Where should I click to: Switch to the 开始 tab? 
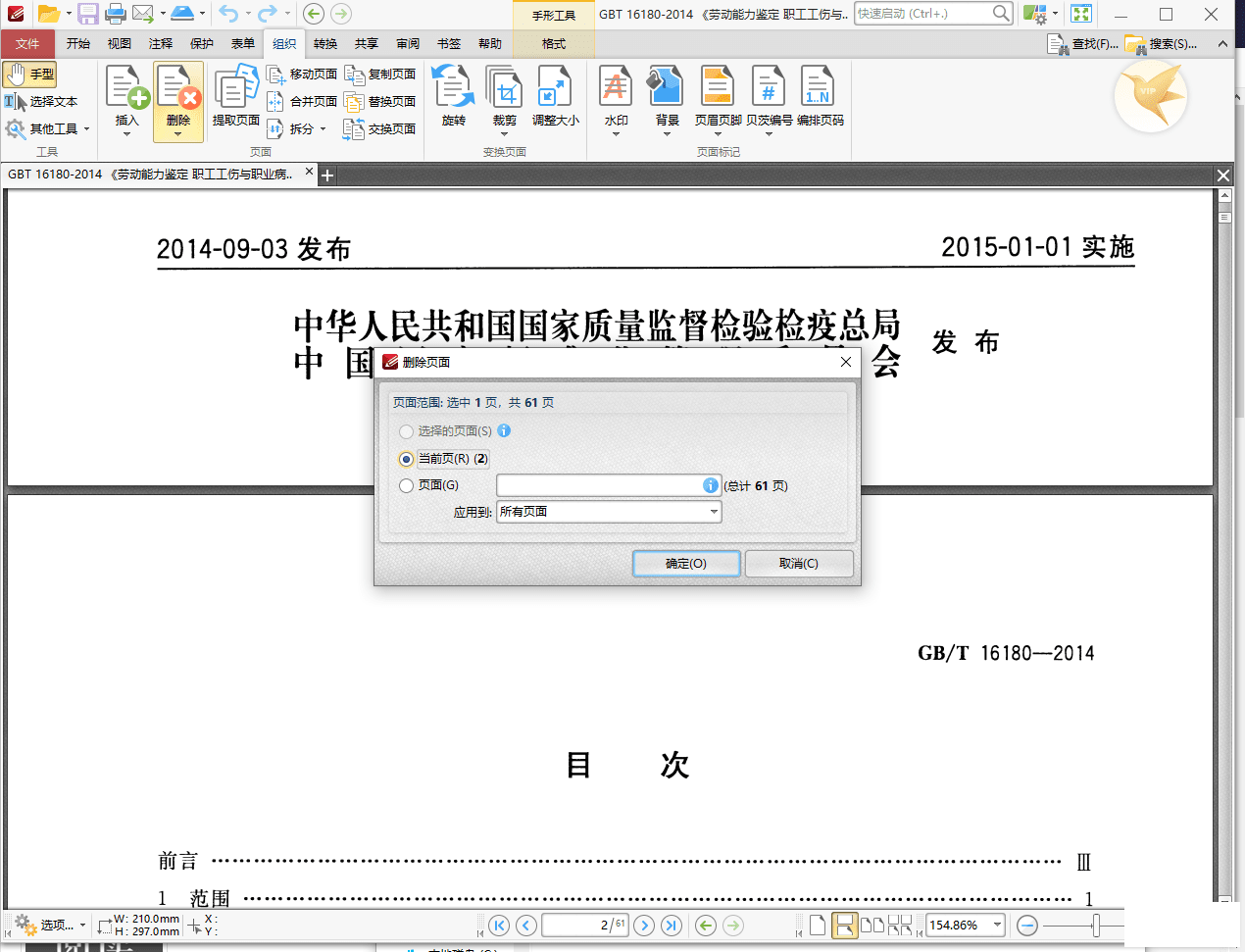pos(78,44)
